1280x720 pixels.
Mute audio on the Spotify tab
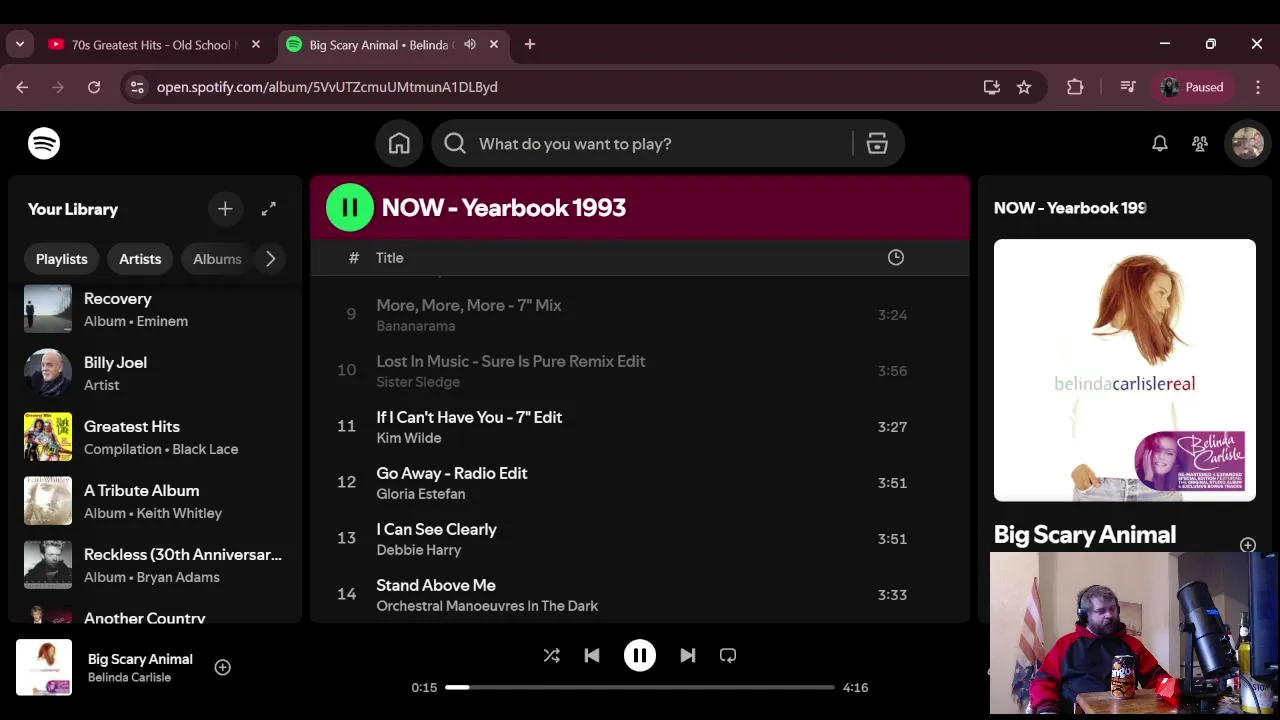470,45
